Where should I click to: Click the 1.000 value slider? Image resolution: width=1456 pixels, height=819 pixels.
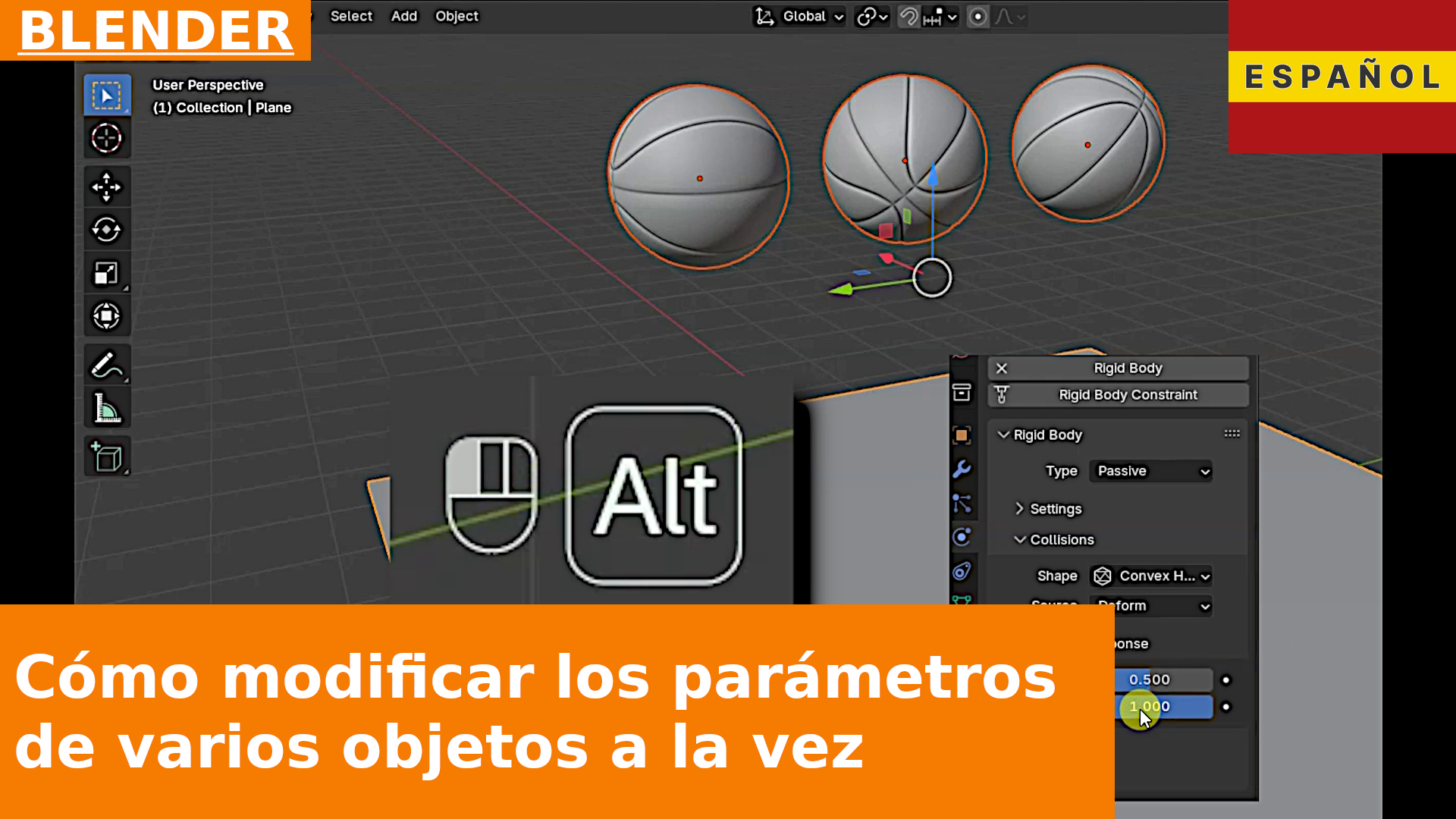point(1163,707)
